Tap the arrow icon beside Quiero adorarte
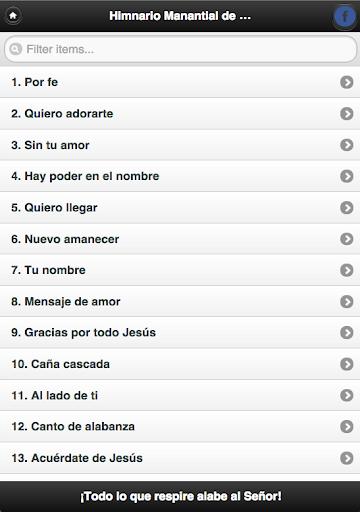360x512 pixels. [347, 114]
